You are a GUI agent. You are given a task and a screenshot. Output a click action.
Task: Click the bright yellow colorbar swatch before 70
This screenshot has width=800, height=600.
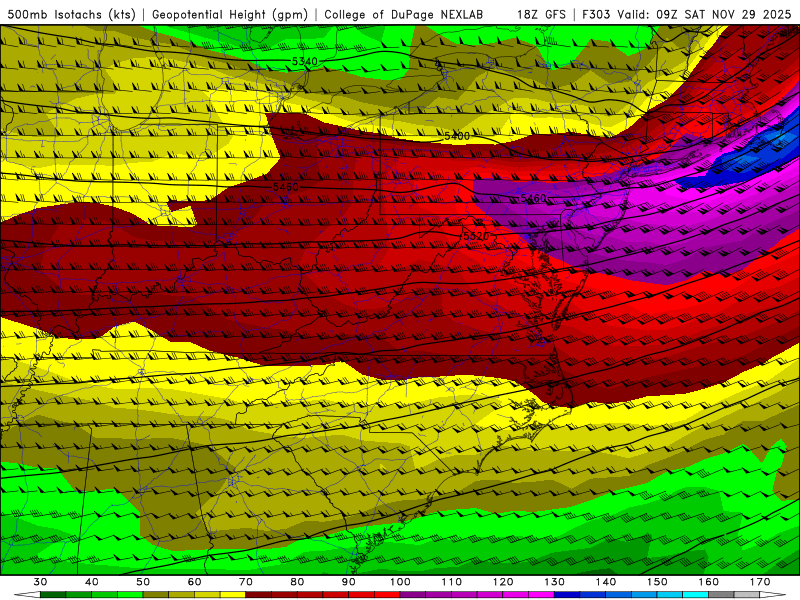tap(233, 595)
